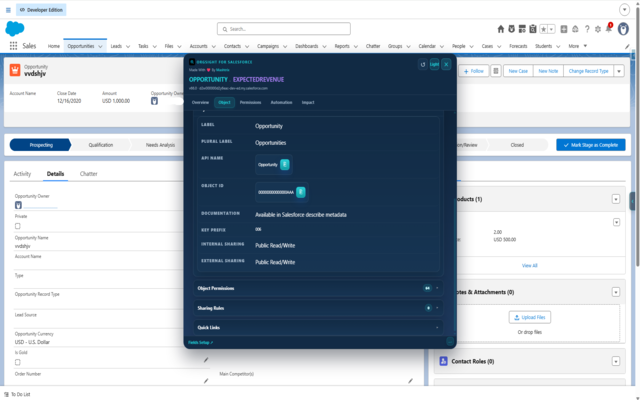
Task: Open the Contact Roles dropdown menu
Action: pos(616,362)
